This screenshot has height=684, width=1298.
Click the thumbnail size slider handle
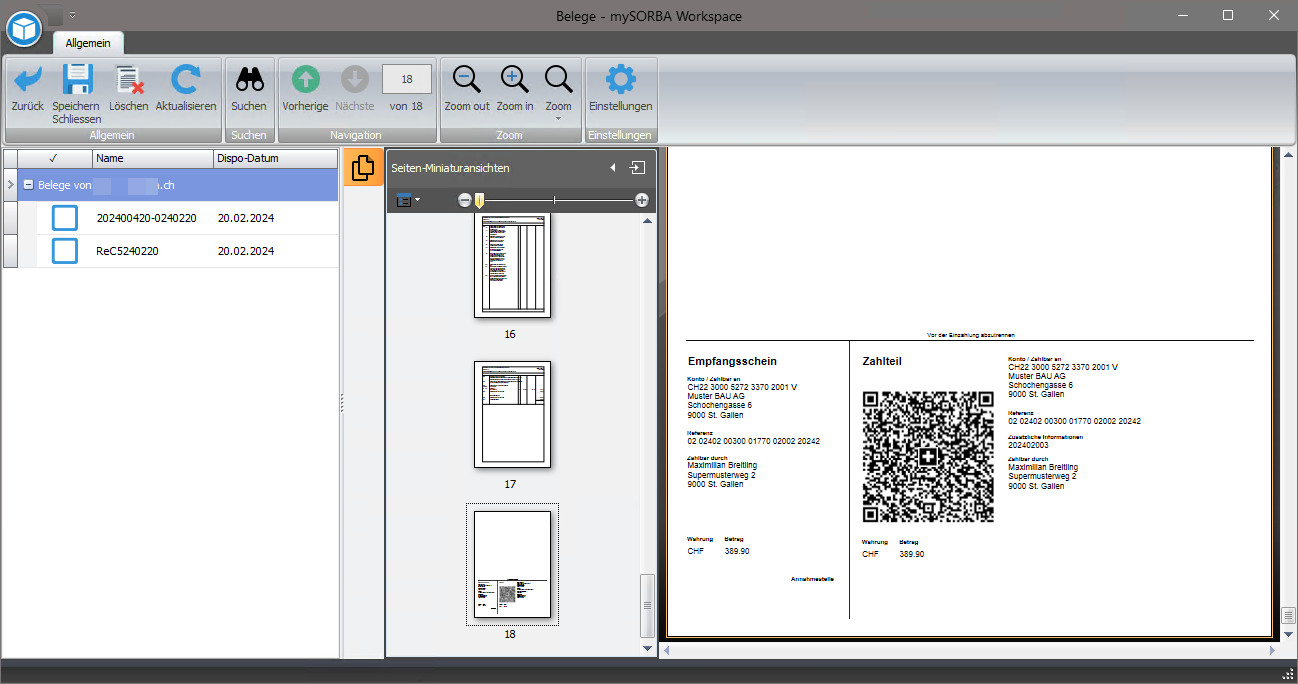pyautogui.click(x=479, y=201)
